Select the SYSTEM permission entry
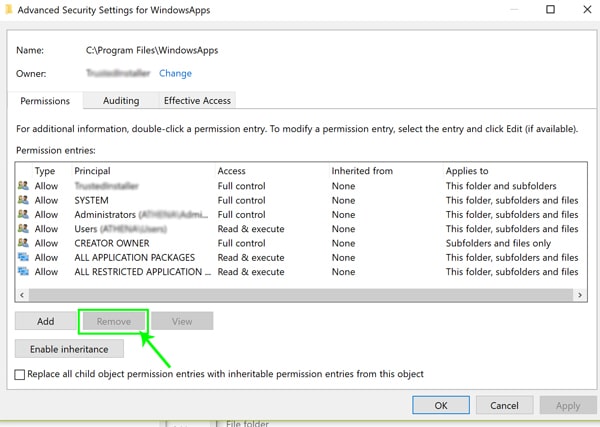The image size is (600, 427). tap(301, 200)
